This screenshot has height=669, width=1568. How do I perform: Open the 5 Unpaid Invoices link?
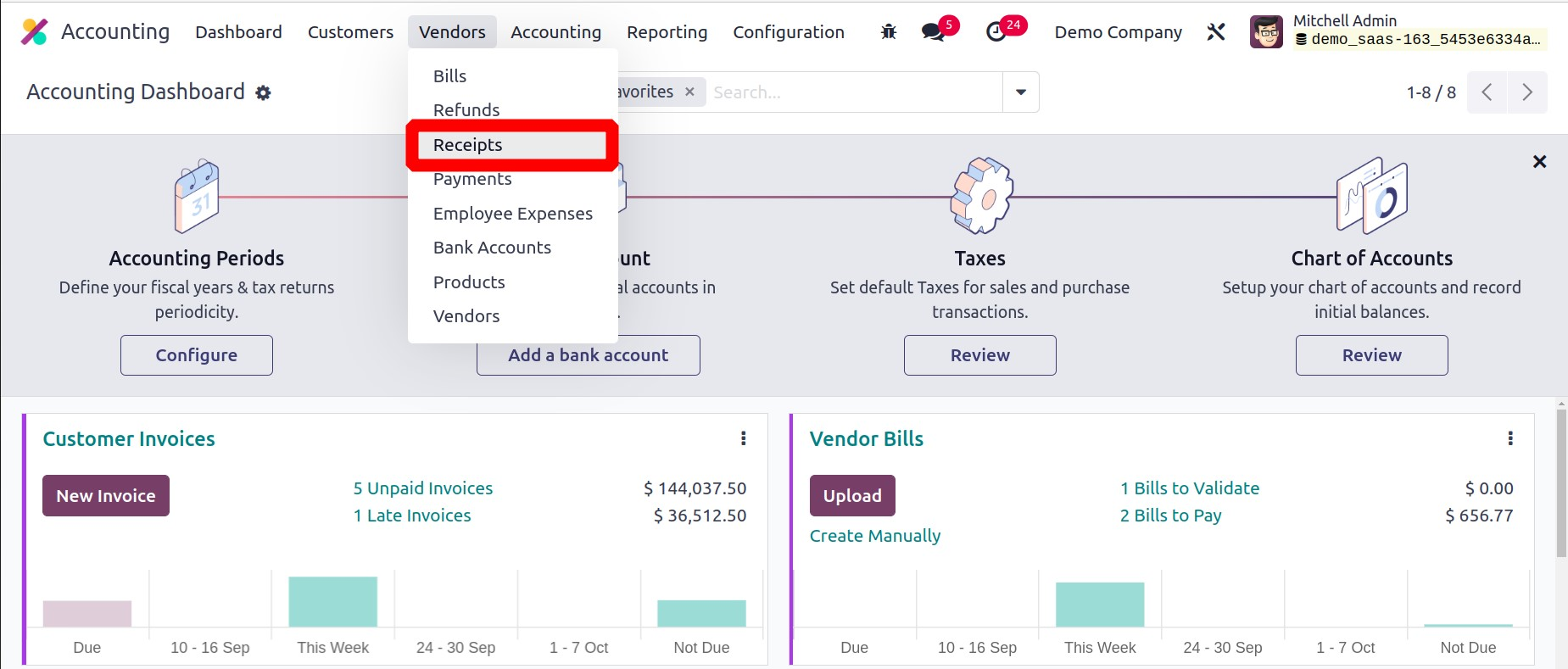(x=422, y=488)
